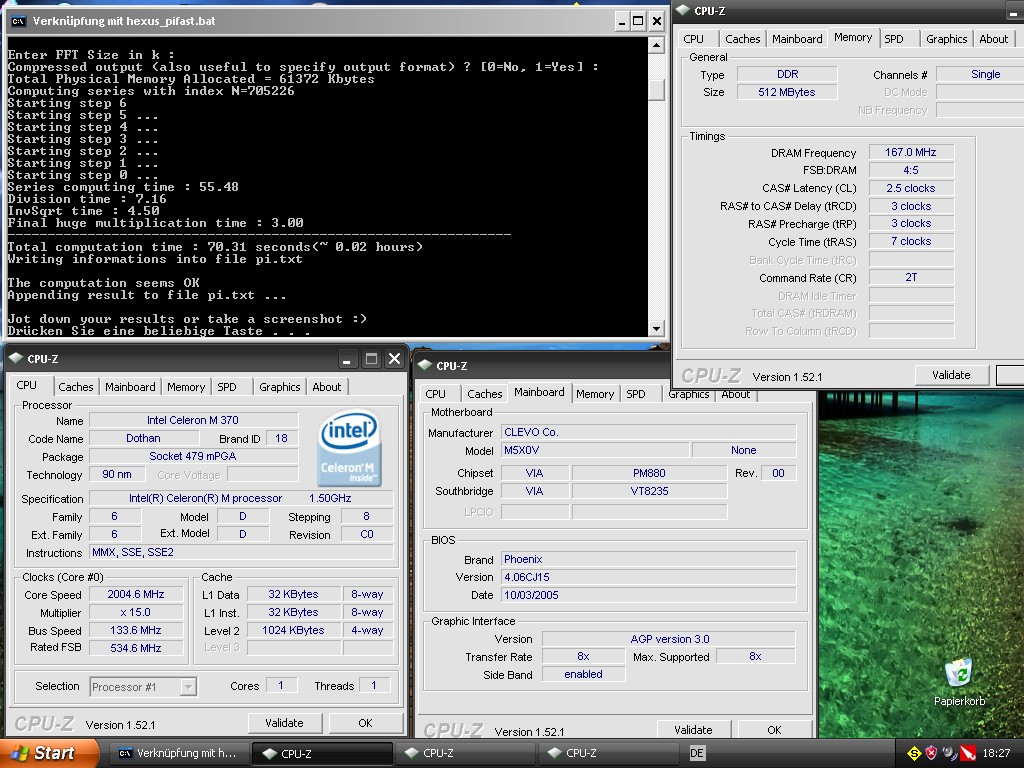Click the Multiplier value x 15.0
The image size is (1024, 768).
(x=136, y=613)
